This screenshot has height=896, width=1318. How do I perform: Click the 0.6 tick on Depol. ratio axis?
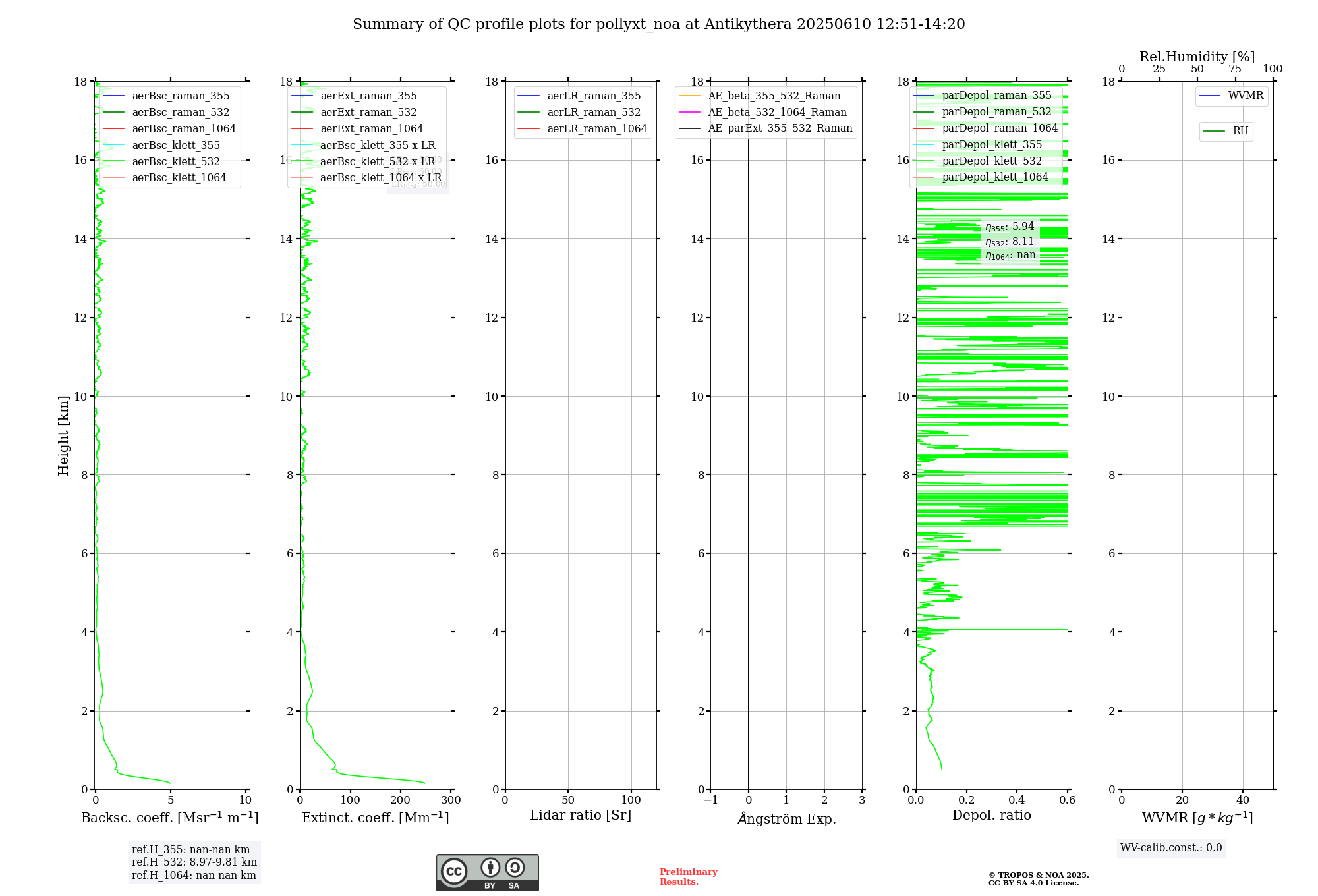tap(1068, 800)
